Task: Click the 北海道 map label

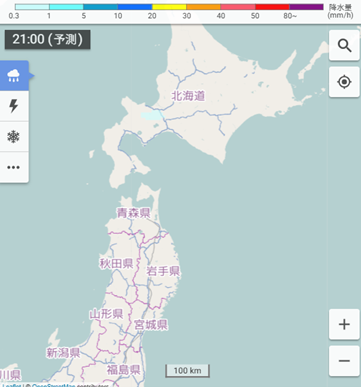Action: (x=188, y=96)
